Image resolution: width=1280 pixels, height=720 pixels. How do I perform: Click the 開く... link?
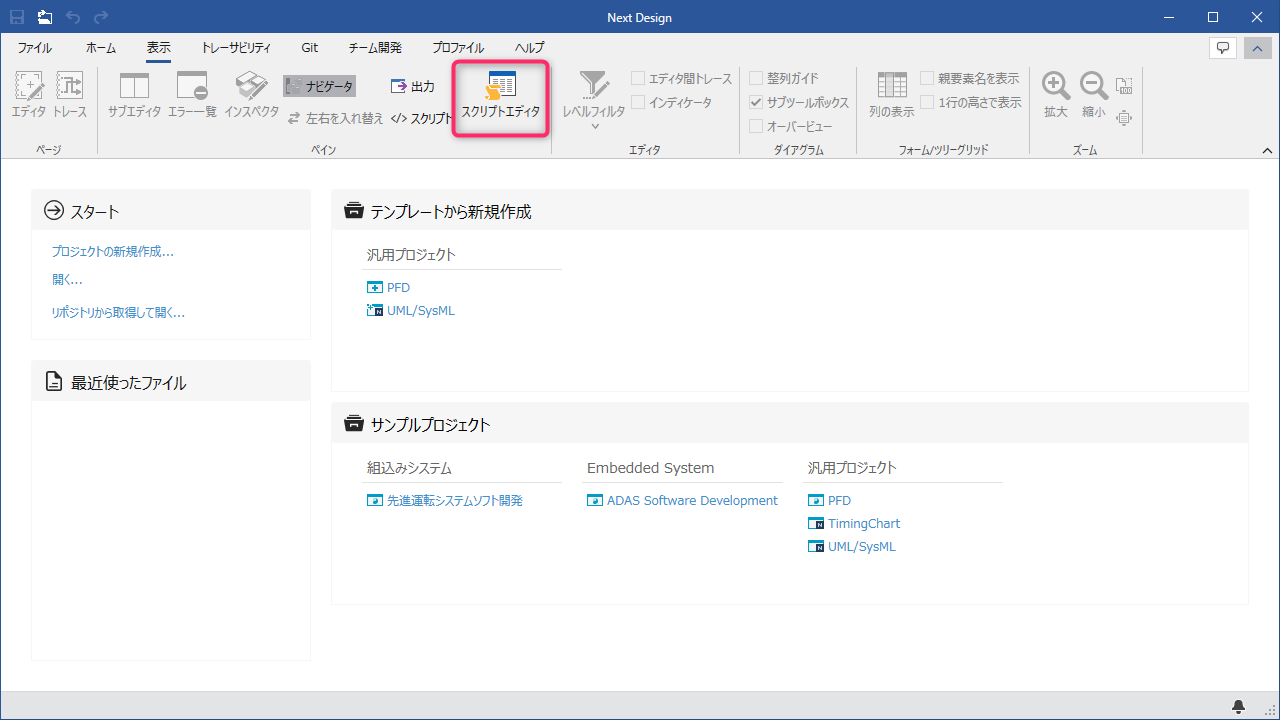point(67,279)
